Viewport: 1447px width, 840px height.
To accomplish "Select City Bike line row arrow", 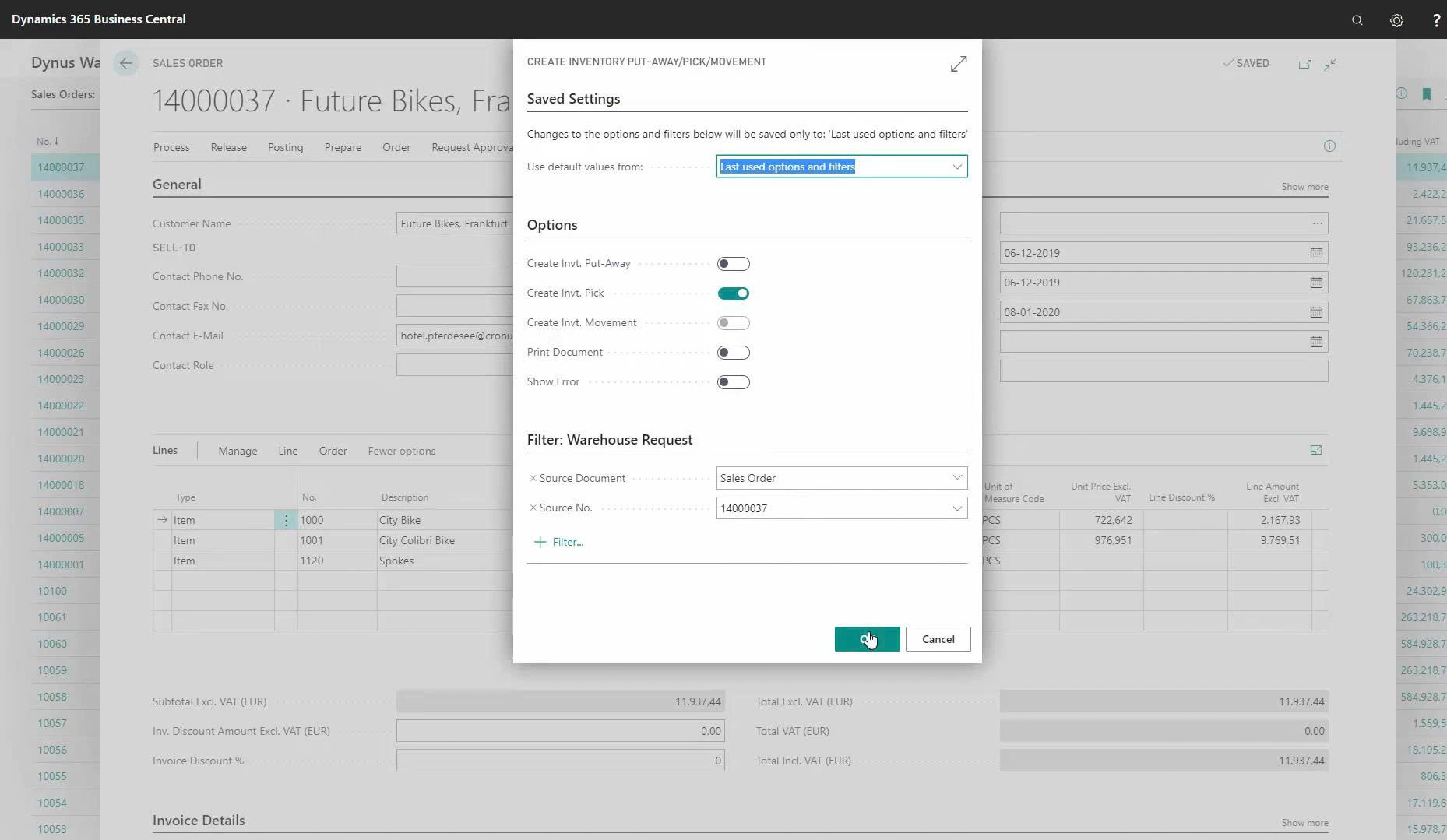I will click(162, 520).
